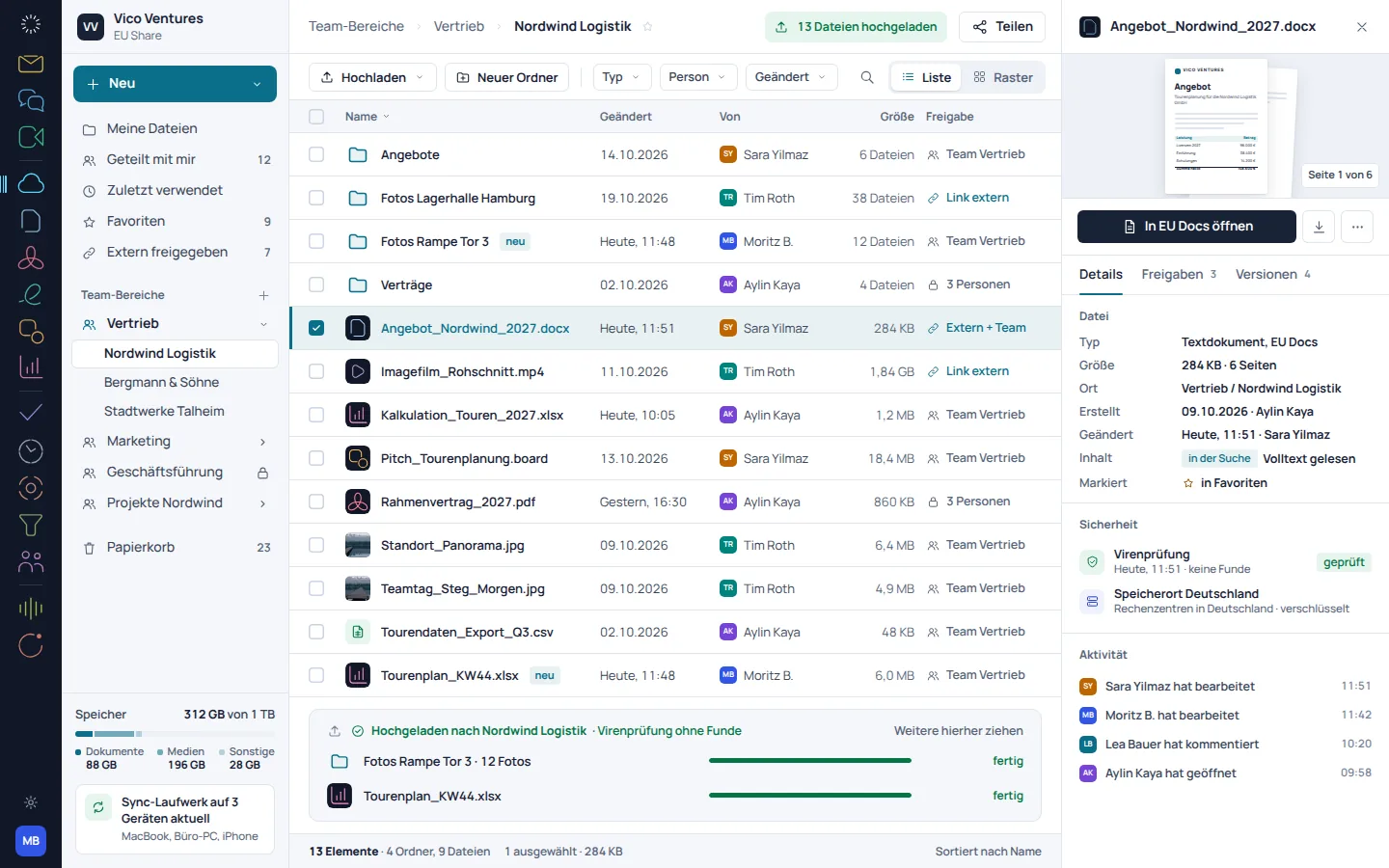The width and height of the screenshot is (1389, 868).
Task: Uncheck the Angebot_Nordwind_2027.docx checkbox
Action: 316,328
